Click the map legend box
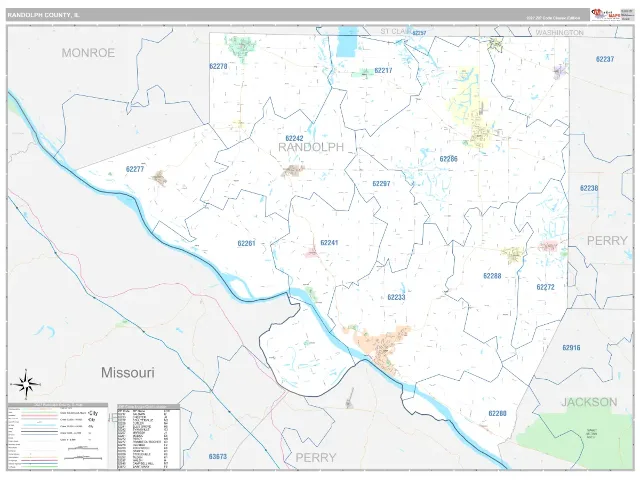 tap(58, 436)
